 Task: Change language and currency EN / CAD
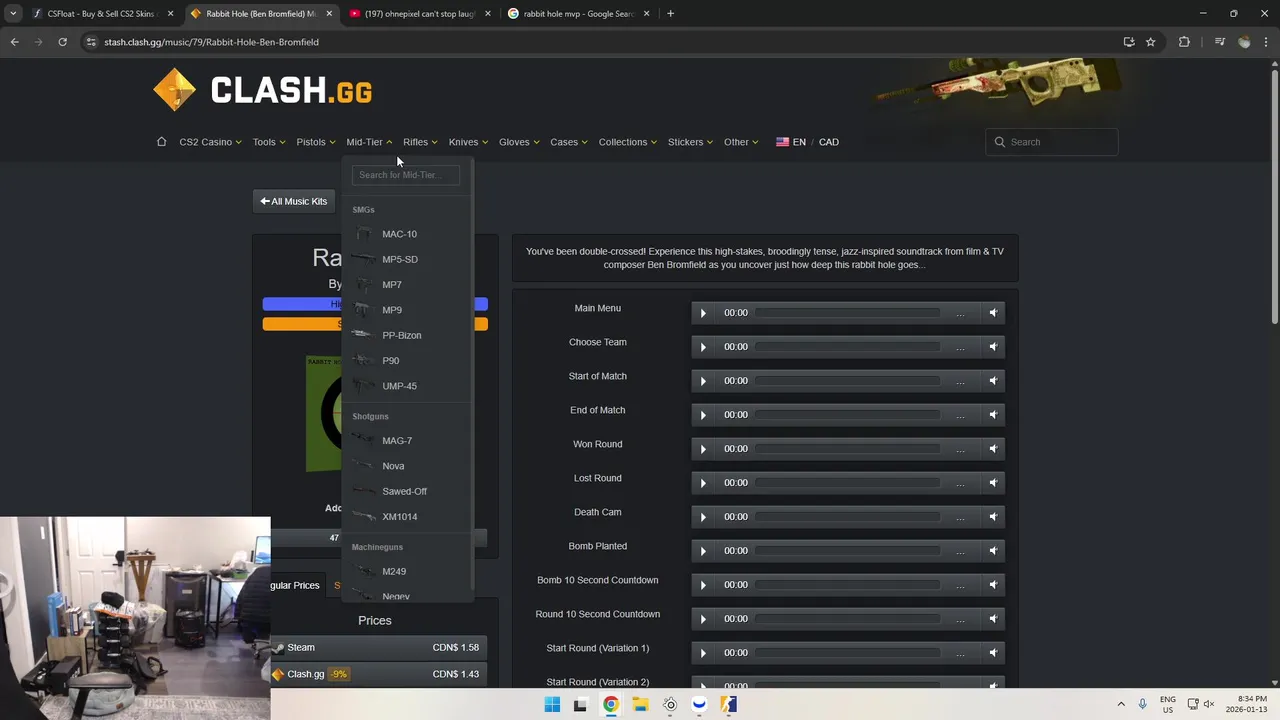point(807,142)
